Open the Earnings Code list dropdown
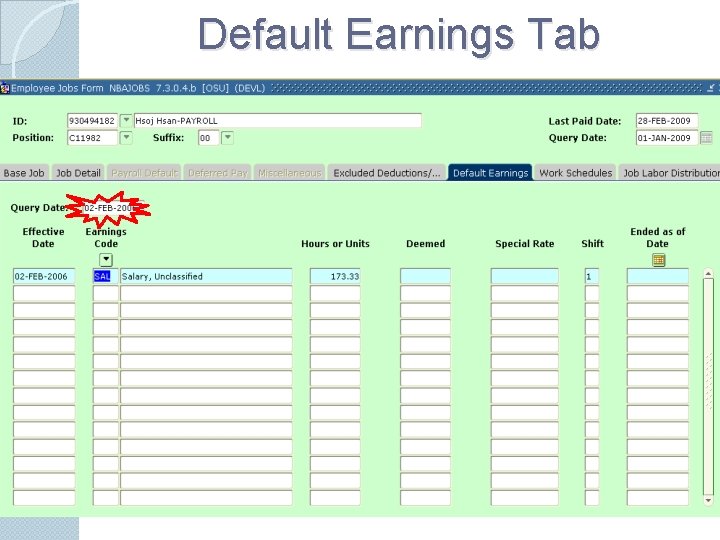 click(x=106, y=260)
